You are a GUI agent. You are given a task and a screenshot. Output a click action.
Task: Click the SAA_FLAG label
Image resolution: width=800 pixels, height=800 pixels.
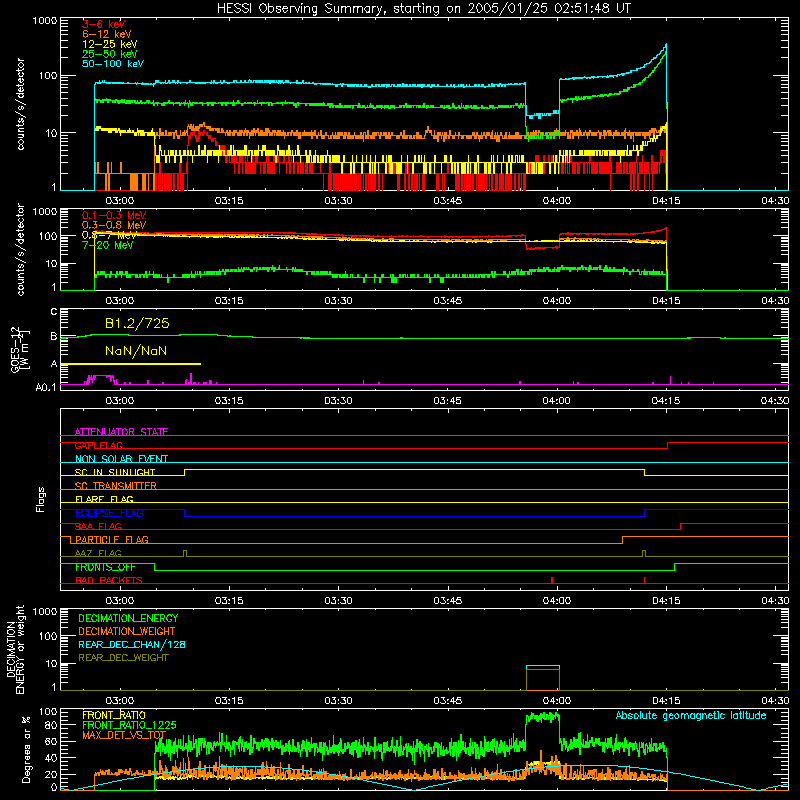(98, 526)
